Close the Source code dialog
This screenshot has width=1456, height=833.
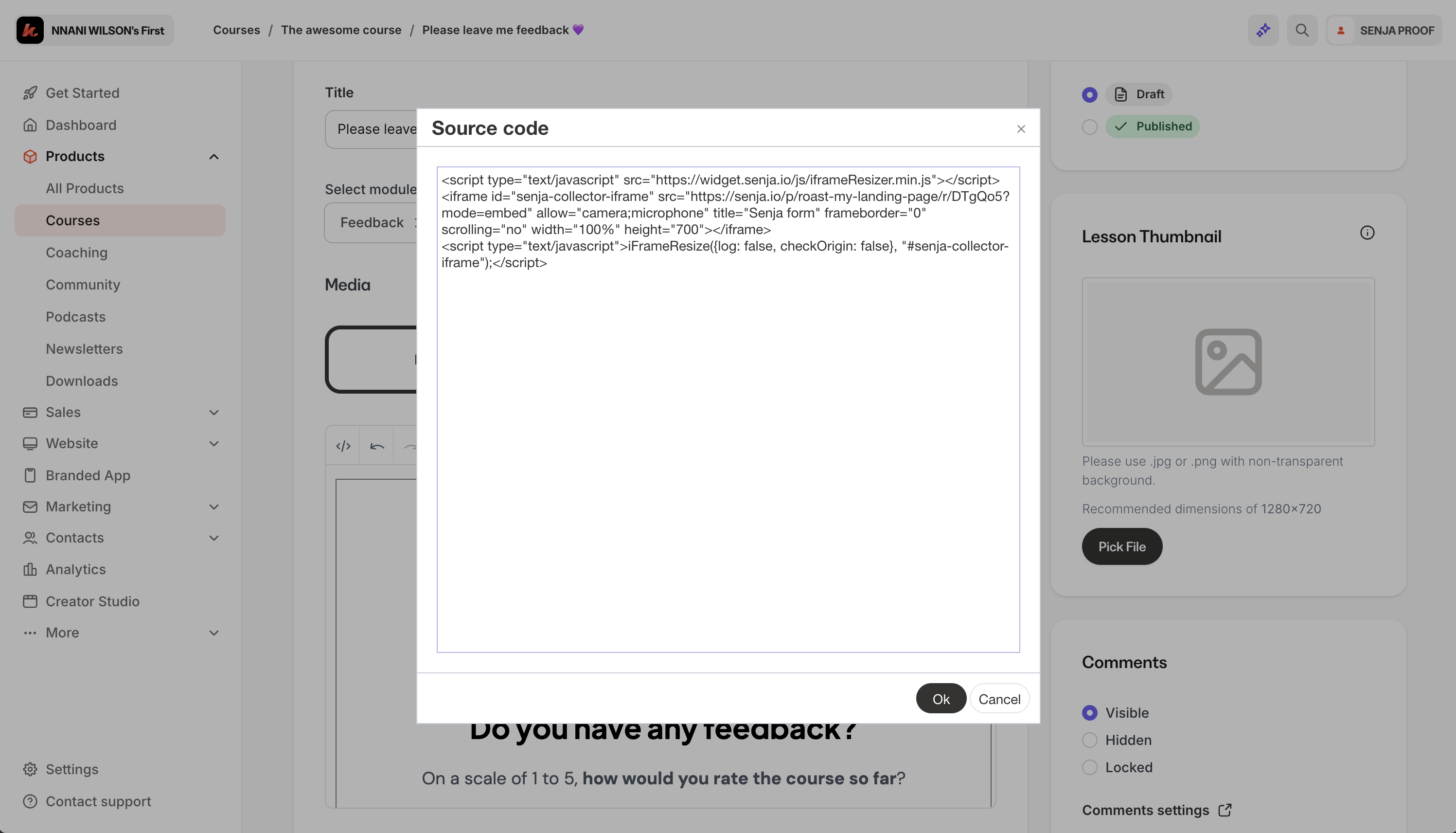click(1021, 129)
